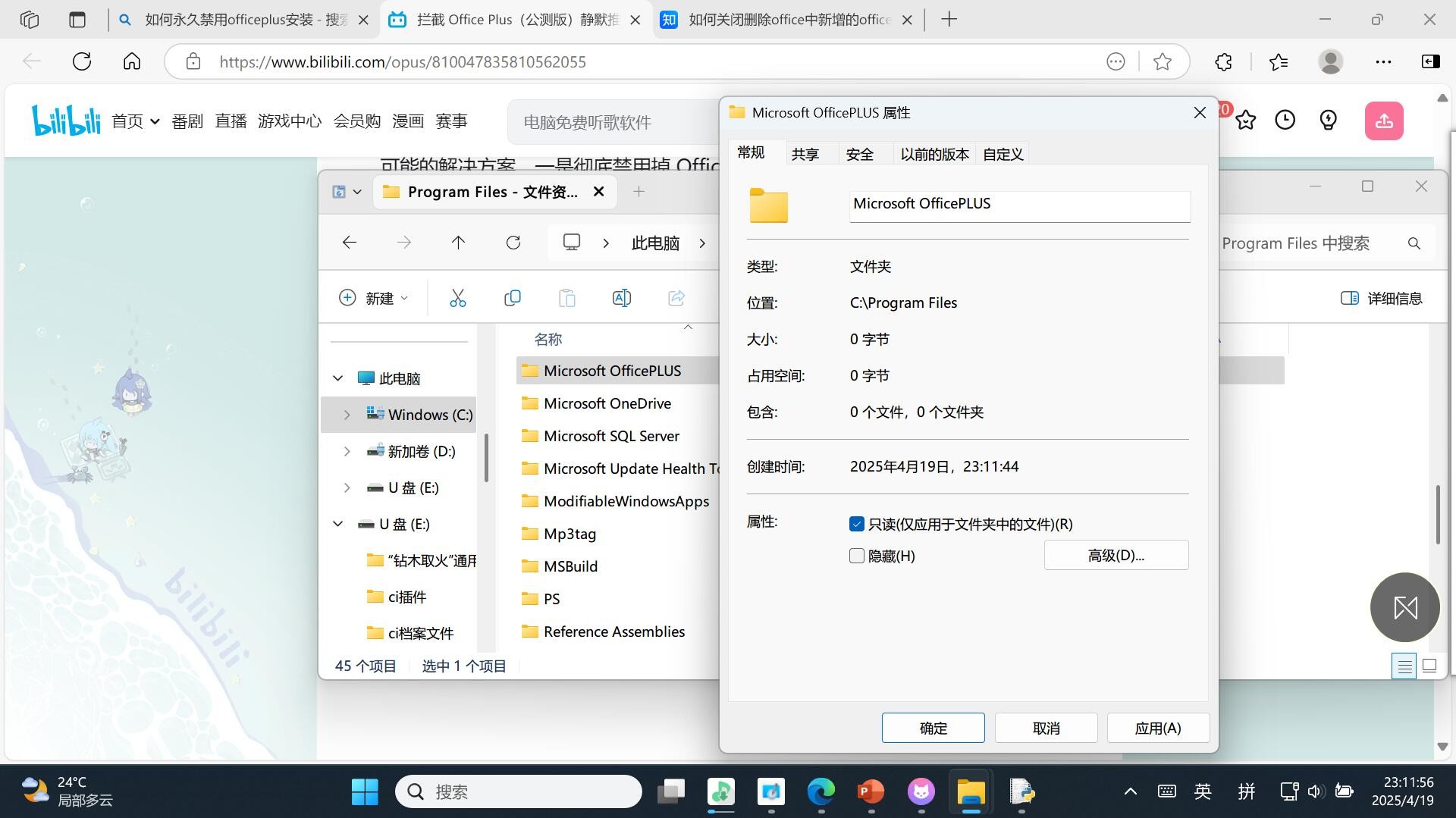1456x818 pixels.
Task: Open bilibili 番剧 link
Action: click(187, 121)
